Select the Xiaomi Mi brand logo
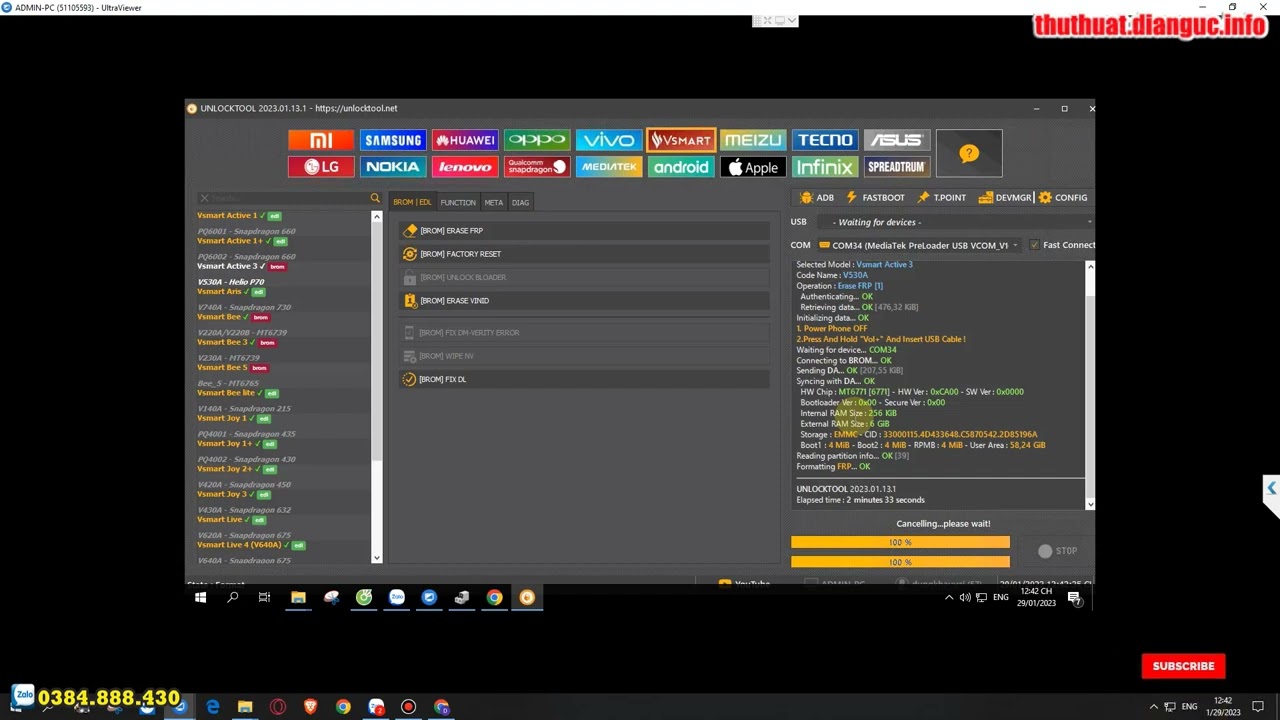 click(x=321, y=140)
